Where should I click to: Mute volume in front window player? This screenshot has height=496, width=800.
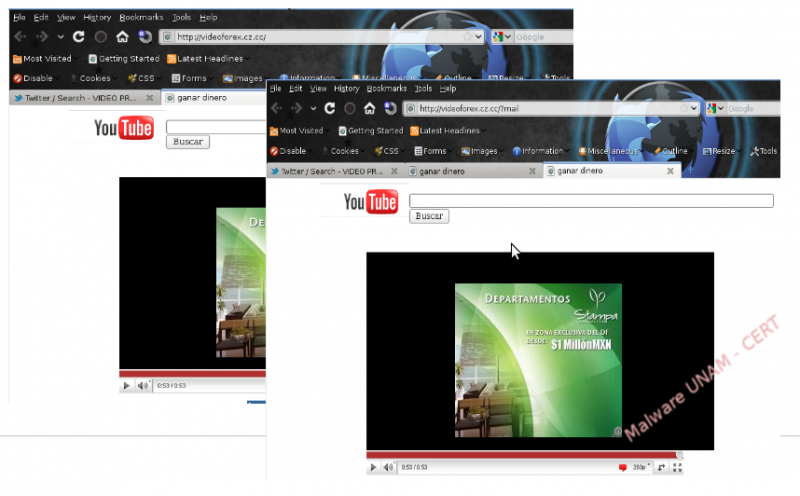(x=389, y=467)
